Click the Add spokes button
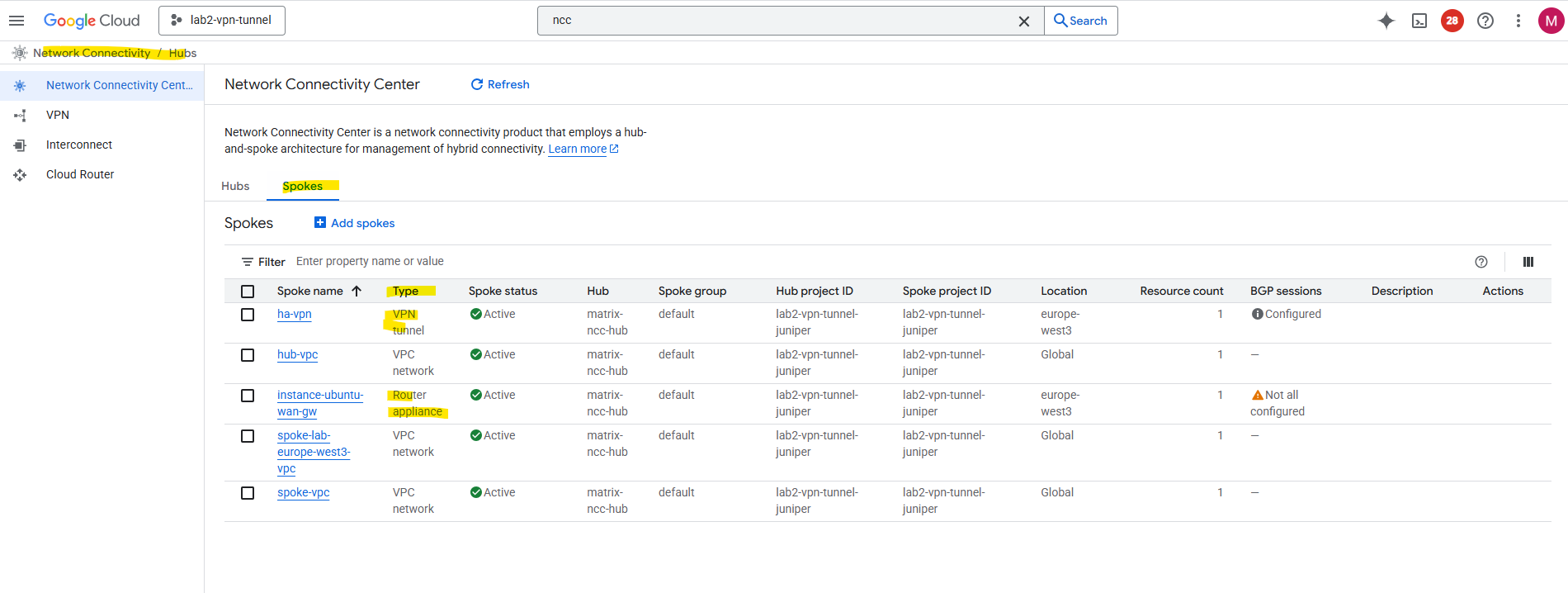The height and width of the screenshot is (593, 1568). (x=355, y=223)
